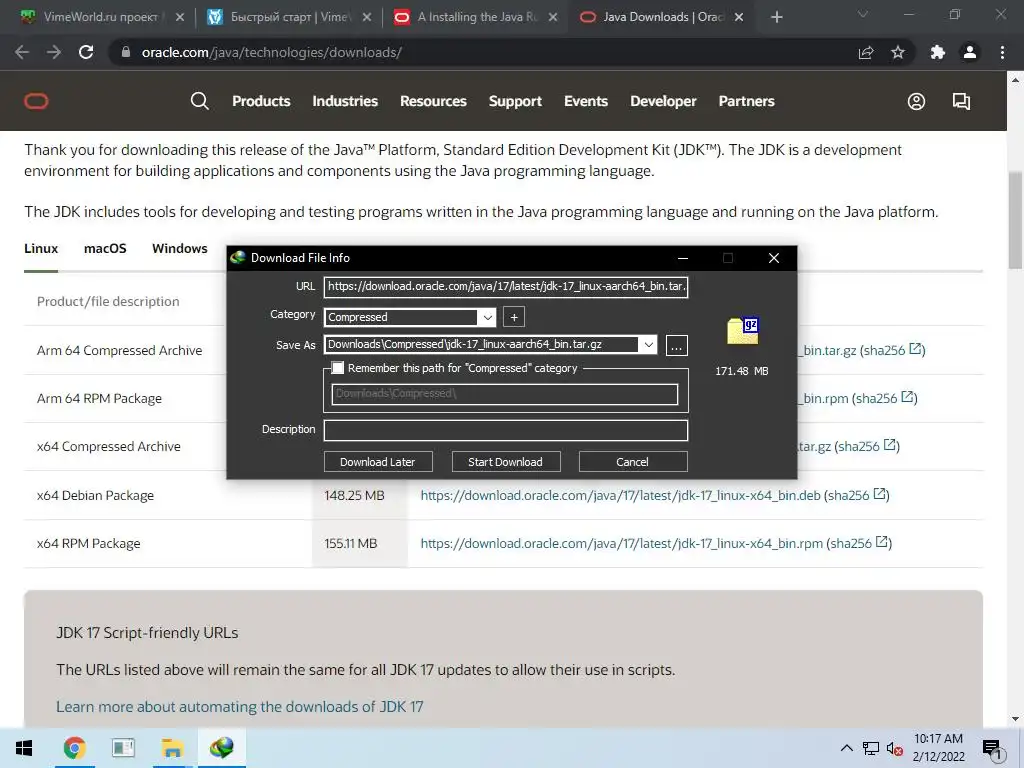The image size is (1024, 768).
Task: Open the Chrome three-dot menu
Action: tap(1002, 52)
